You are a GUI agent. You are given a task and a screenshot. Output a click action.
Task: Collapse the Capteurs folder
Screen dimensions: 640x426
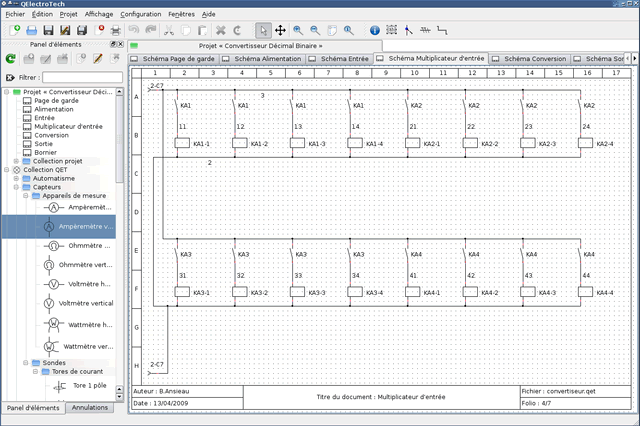16,187
